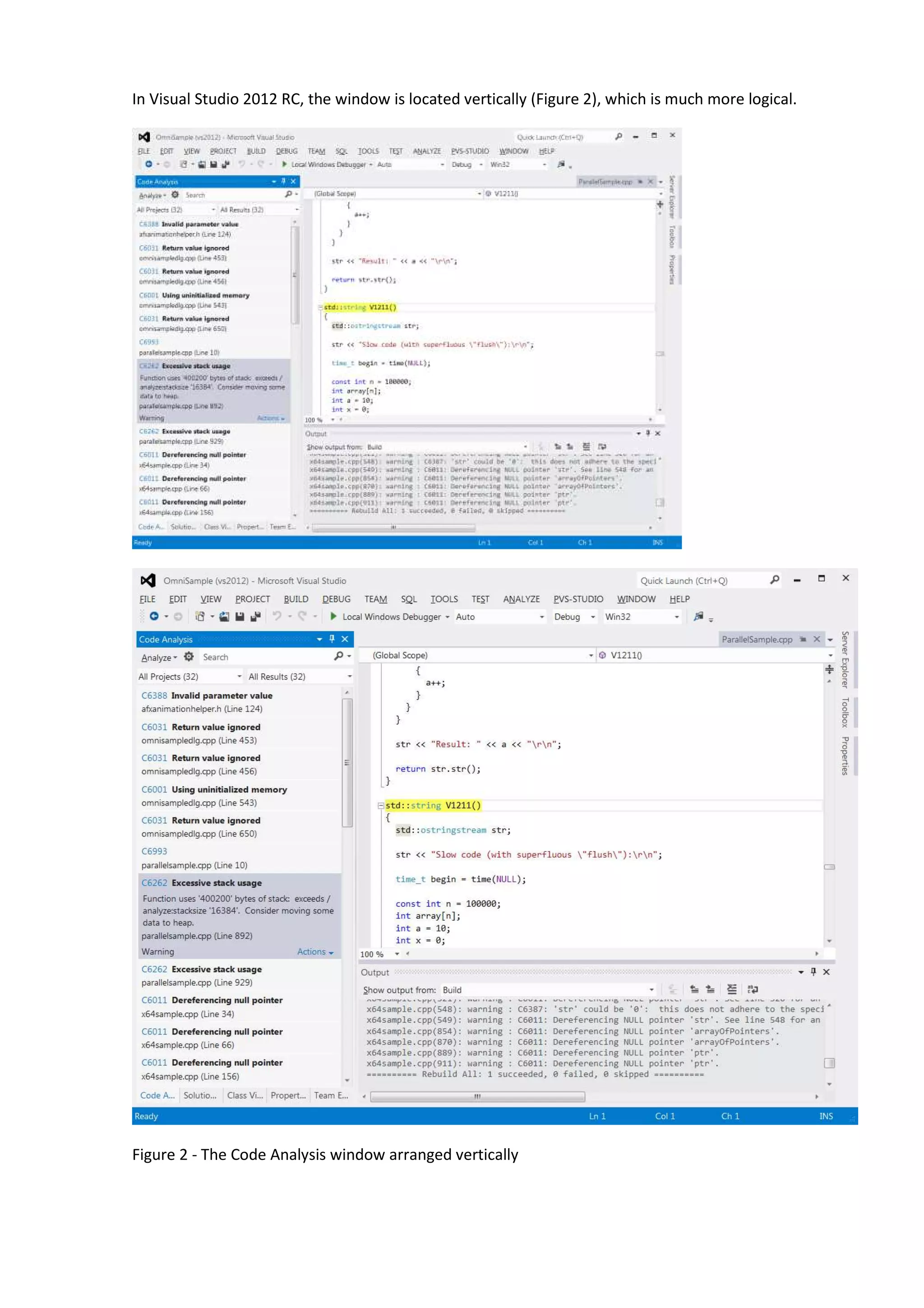Image resolution: width=924 pixels, height=1308 pixels.
Task: Open Auto debugger type dropdown in larger screenshot
Action: click(x=499, y=617)
